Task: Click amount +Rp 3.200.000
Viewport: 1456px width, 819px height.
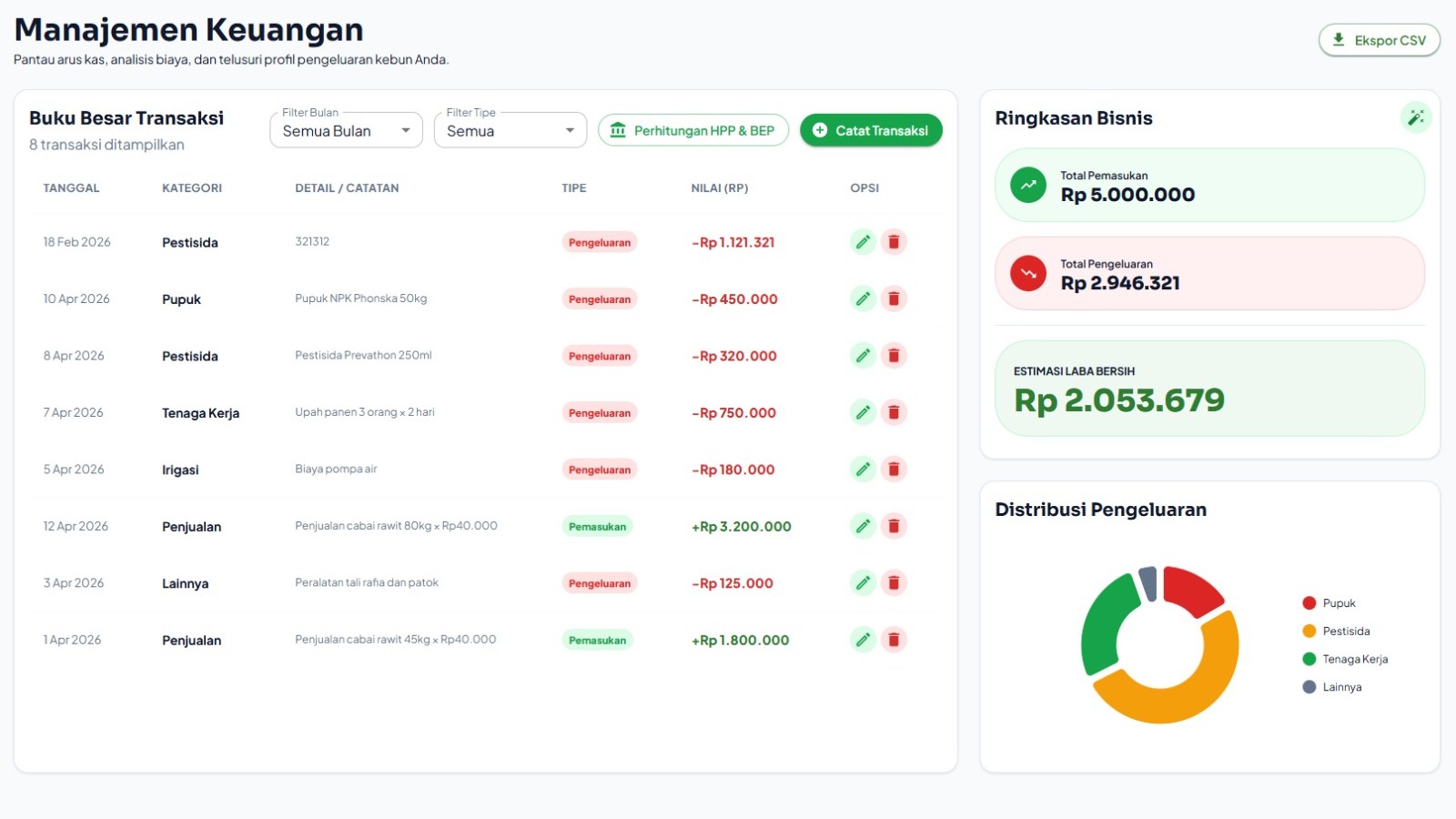Action: pos(741,527)
